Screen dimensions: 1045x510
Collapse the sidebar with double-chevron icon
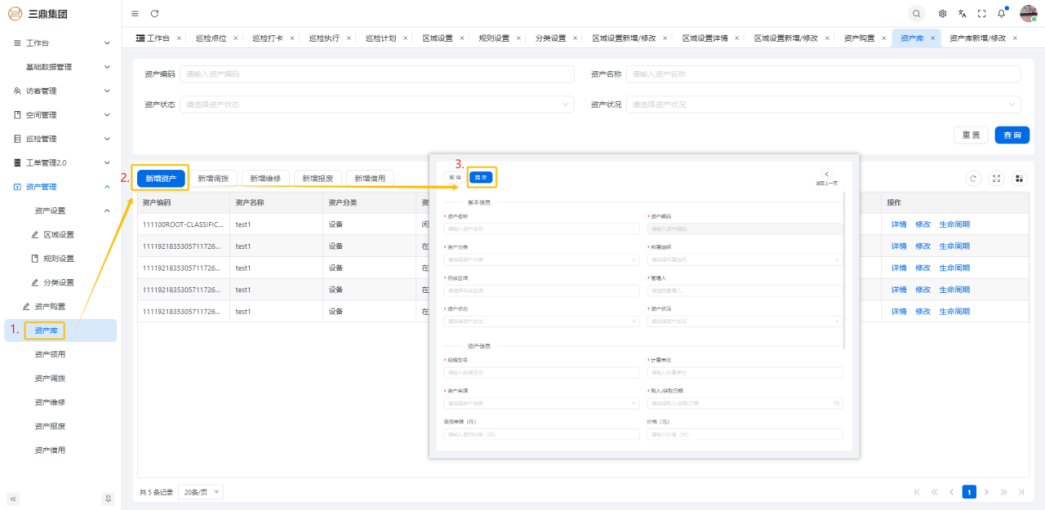tap(14, 498)
